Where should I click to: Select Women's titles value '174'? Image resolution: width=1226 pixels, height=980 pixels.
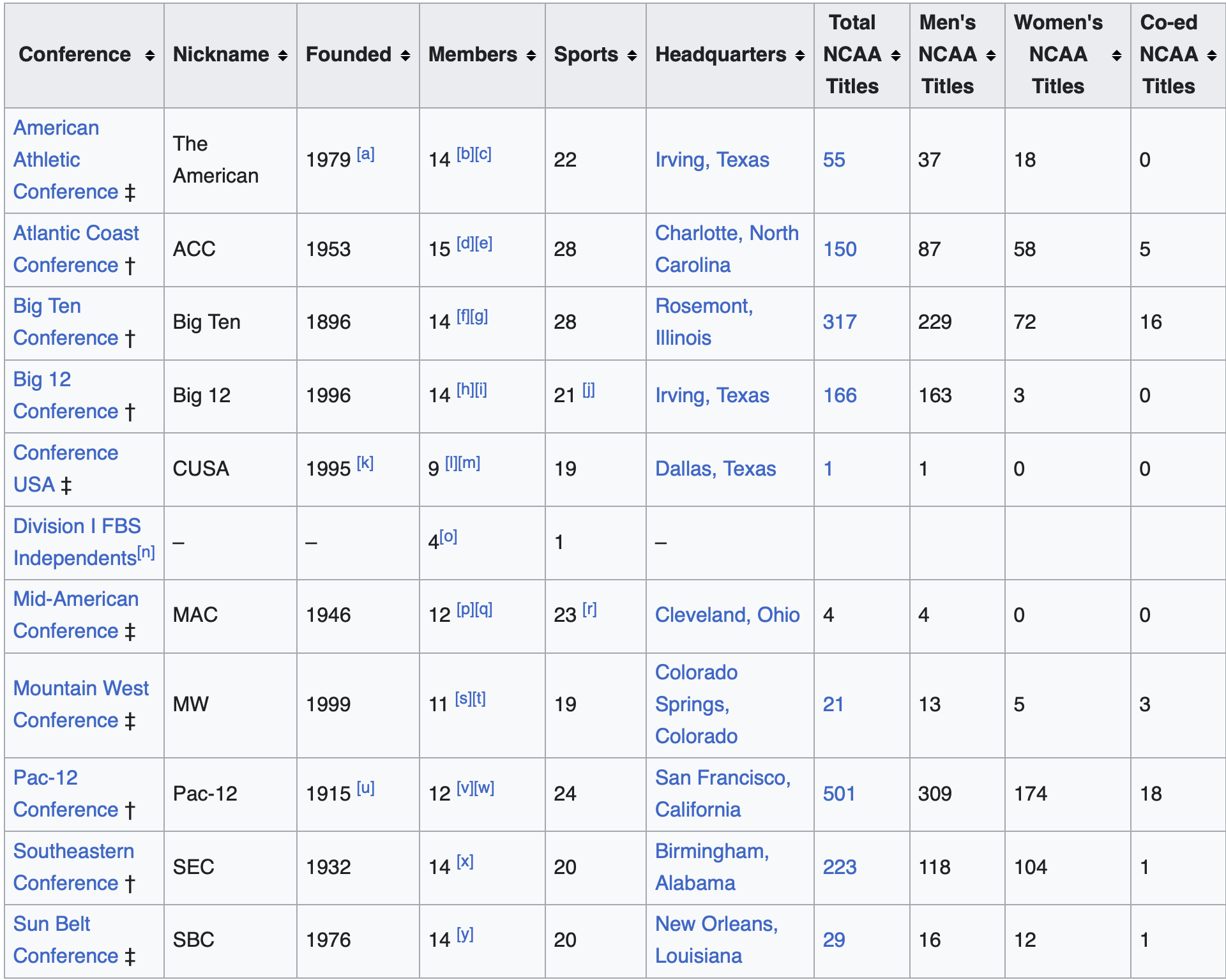click(x=1031, y=794)
